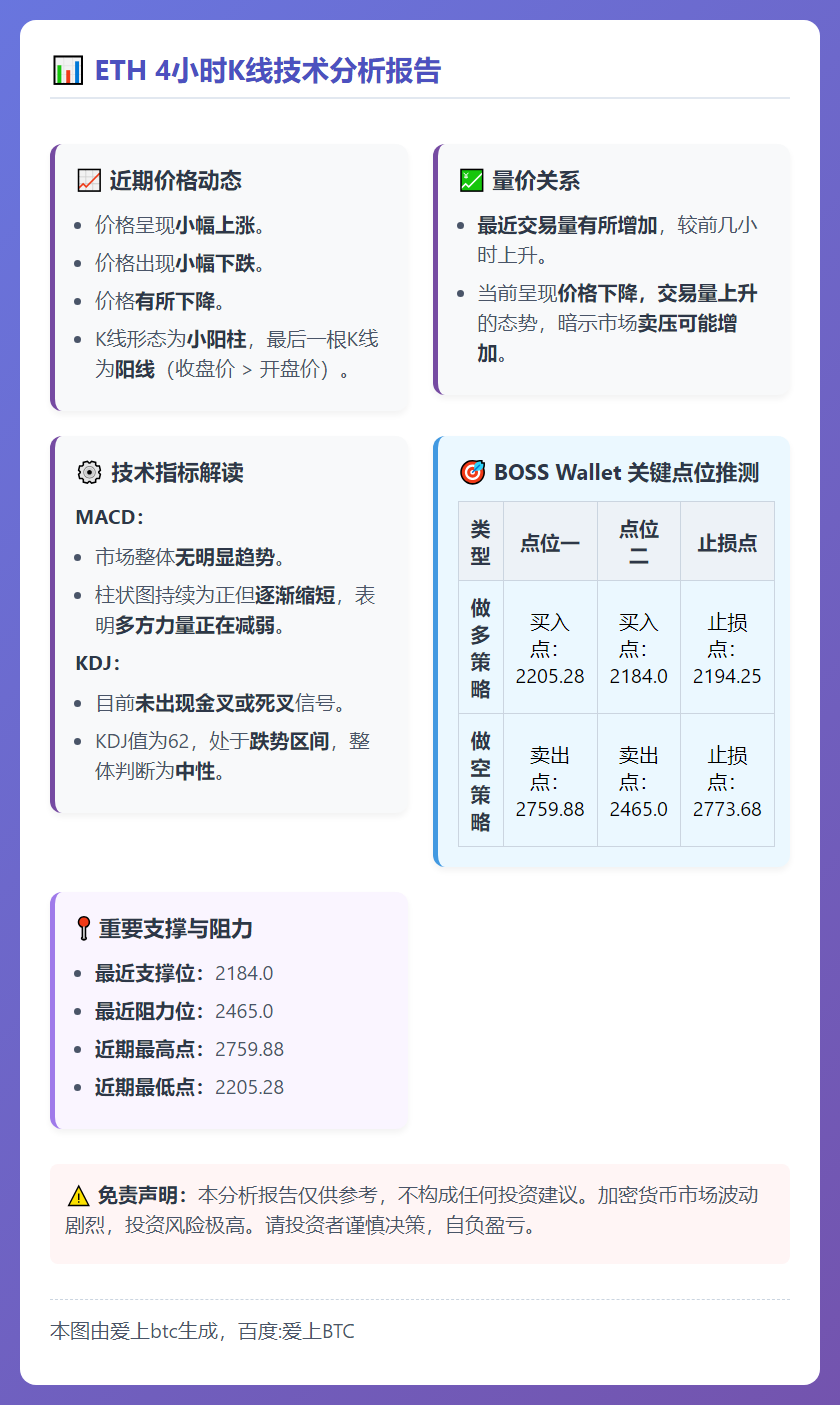
Task: Click the 点位一 table header
Action: click(550, 542)
